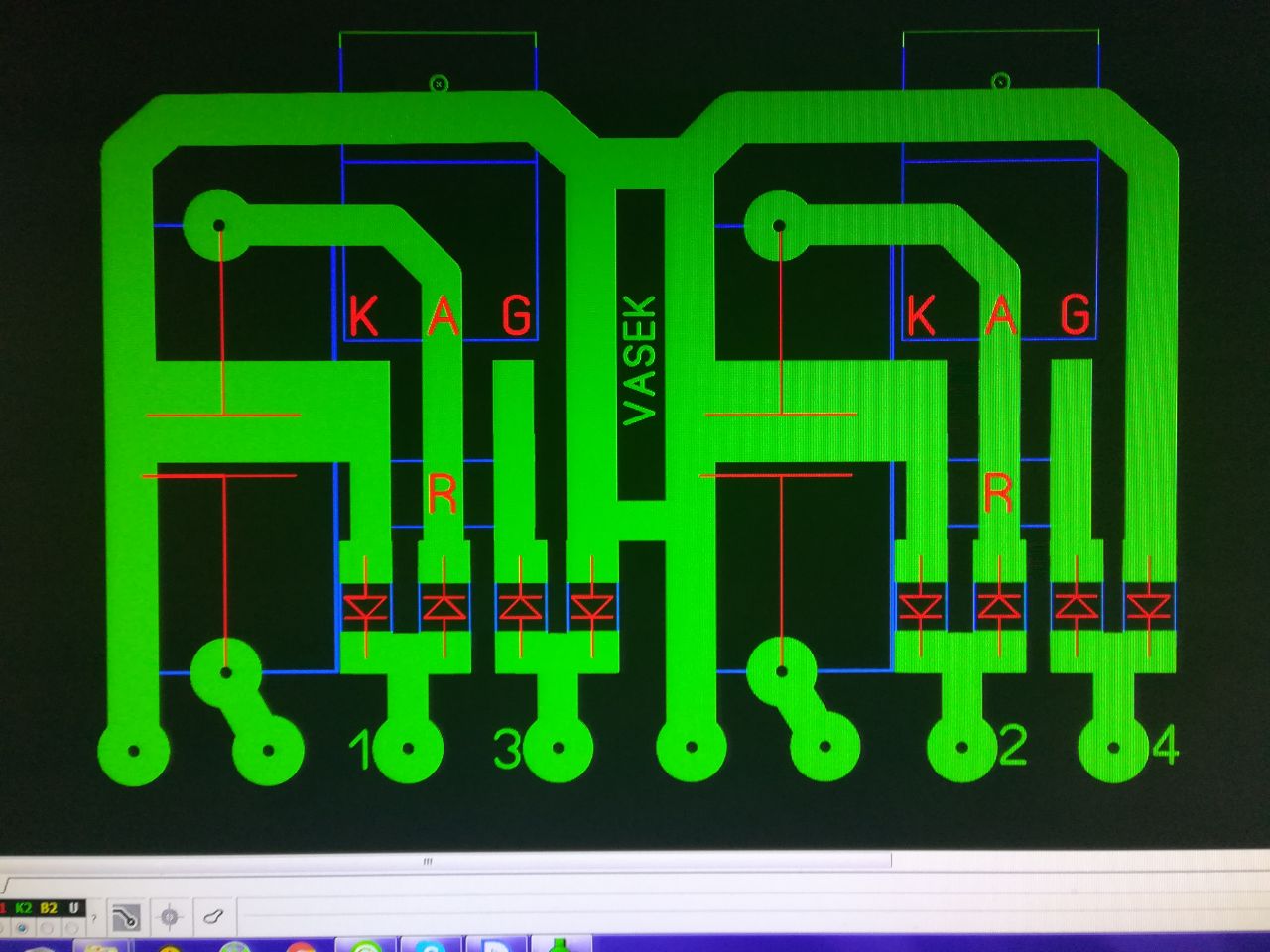Select the B2 layer radio button
Viewport: 1270px width, 952px height.
coord(48,928)
